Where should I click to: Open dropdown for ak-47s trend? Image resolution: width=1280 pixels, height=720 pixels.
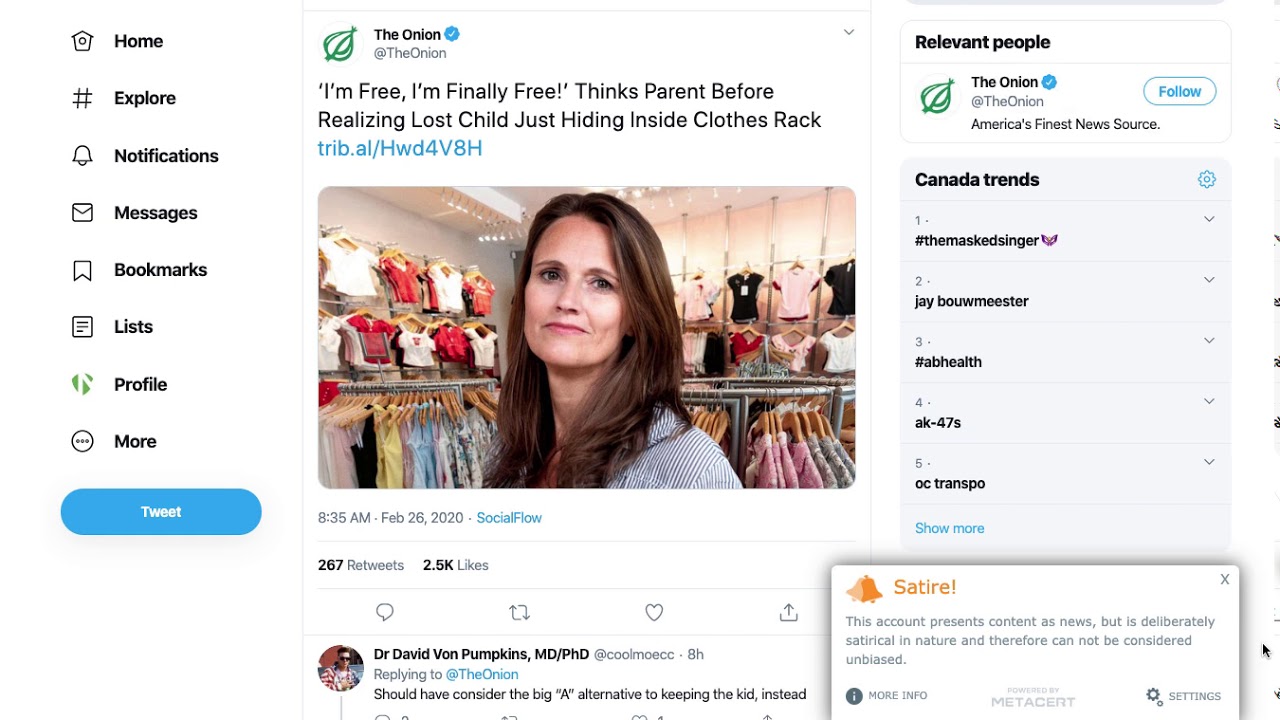pyautogui.click(x=1209, y=402)
